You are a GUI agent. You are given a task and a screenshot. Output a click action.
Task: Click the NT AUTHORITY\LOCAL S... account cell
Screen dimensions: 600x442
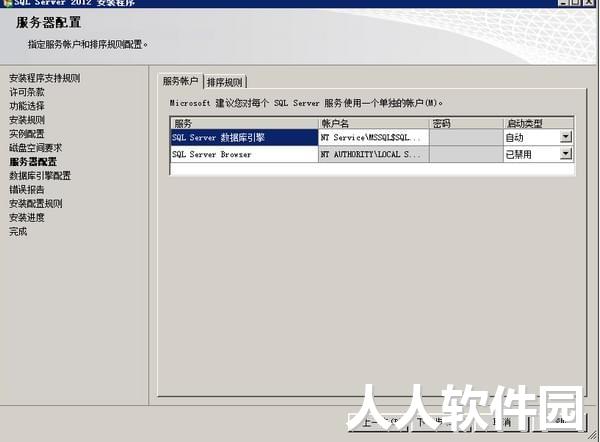pos(373,154)
